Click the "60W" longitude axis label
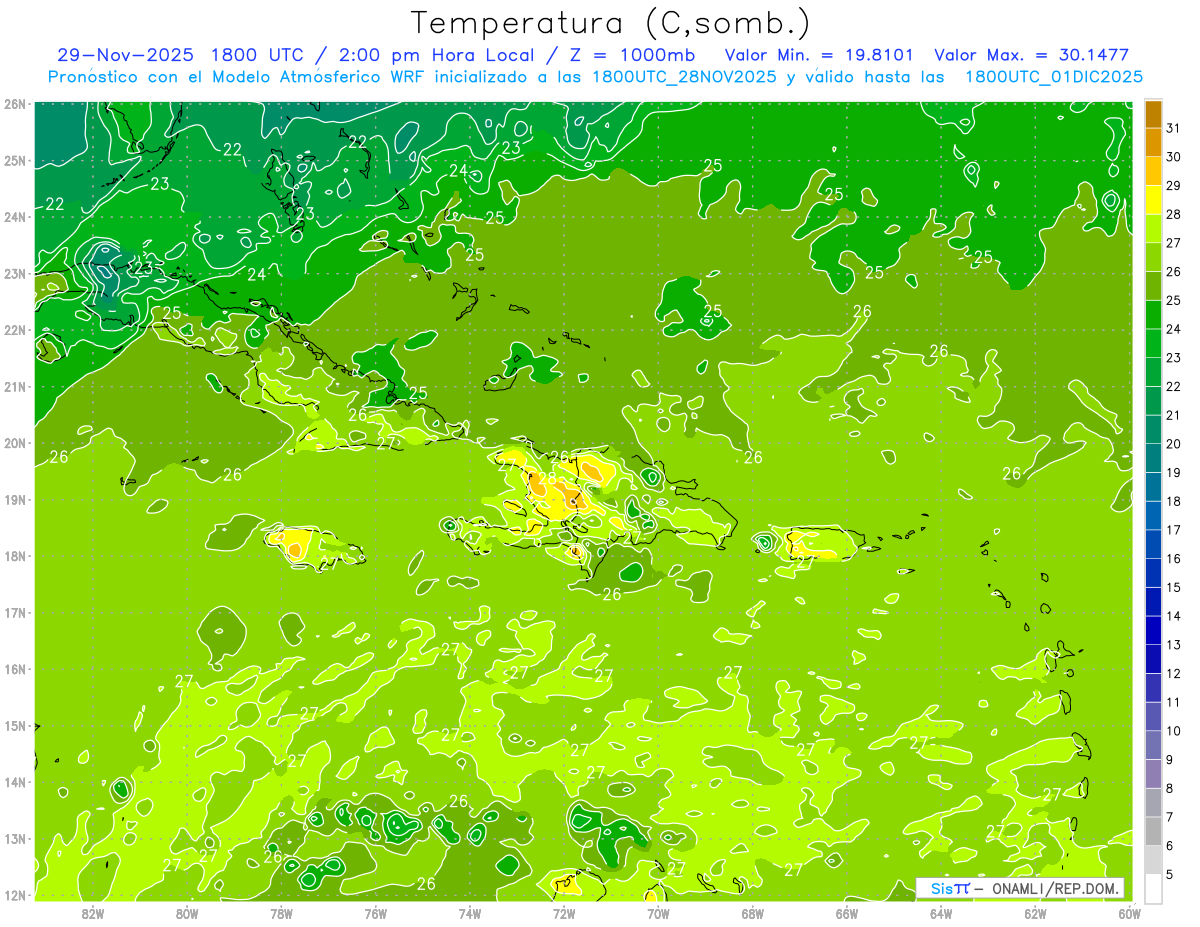Screen dimensions: 1200x927 (x=1129, y=913)
